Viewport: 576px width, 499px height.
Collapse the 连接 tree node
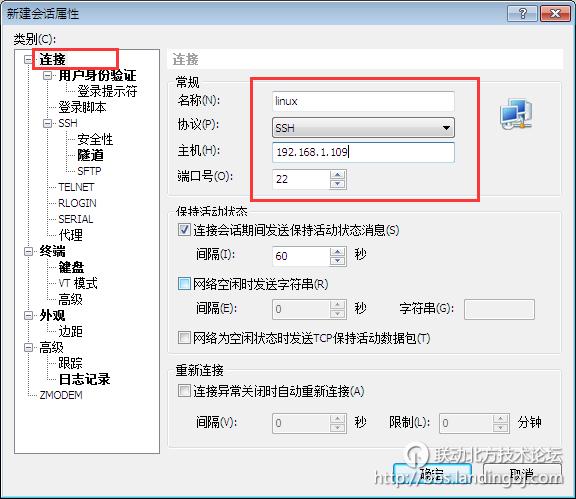[x=28, y=59]
